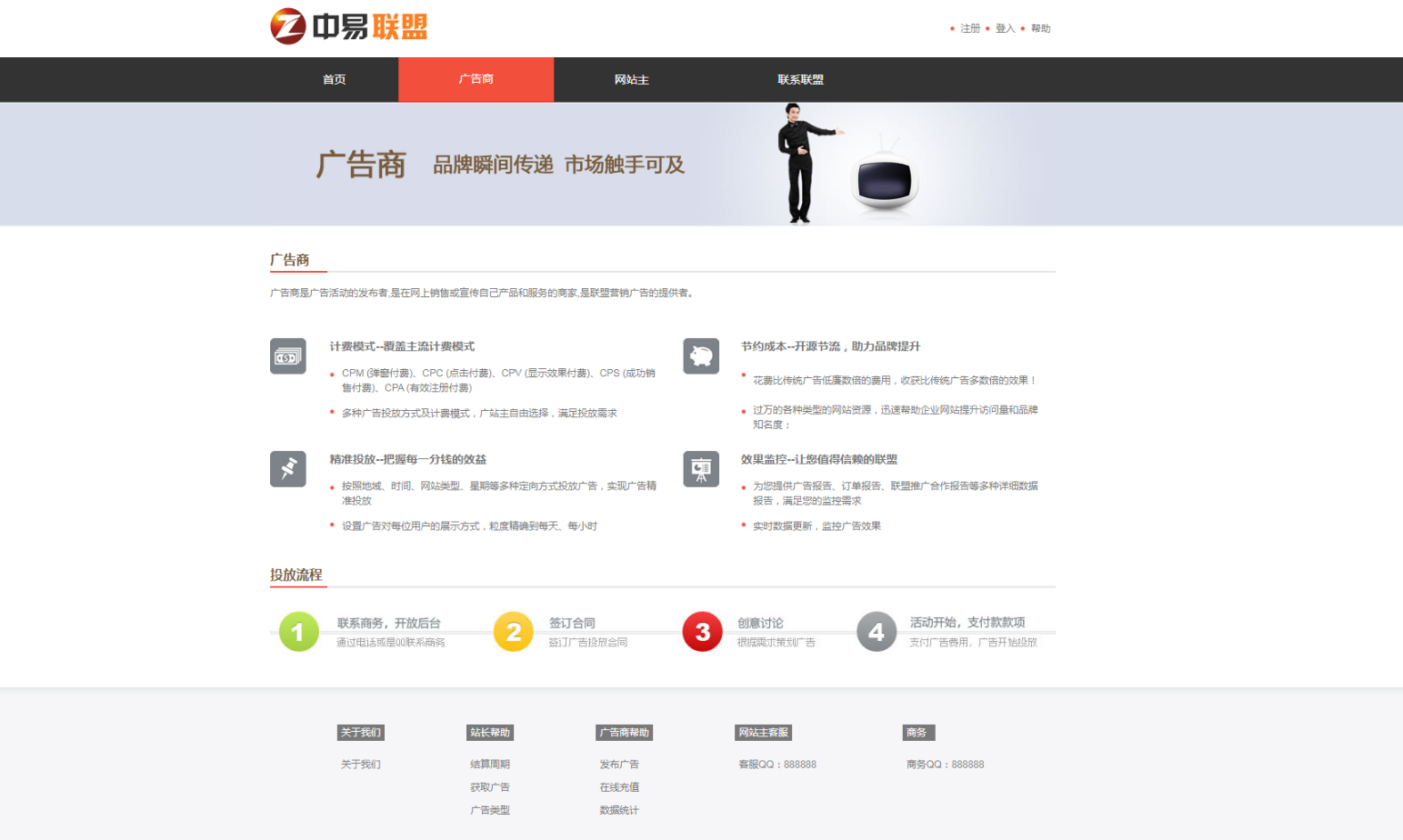1403x840 pixels.
Task: Click the pushpin precise targeting icon
Action: coord(287,469)
